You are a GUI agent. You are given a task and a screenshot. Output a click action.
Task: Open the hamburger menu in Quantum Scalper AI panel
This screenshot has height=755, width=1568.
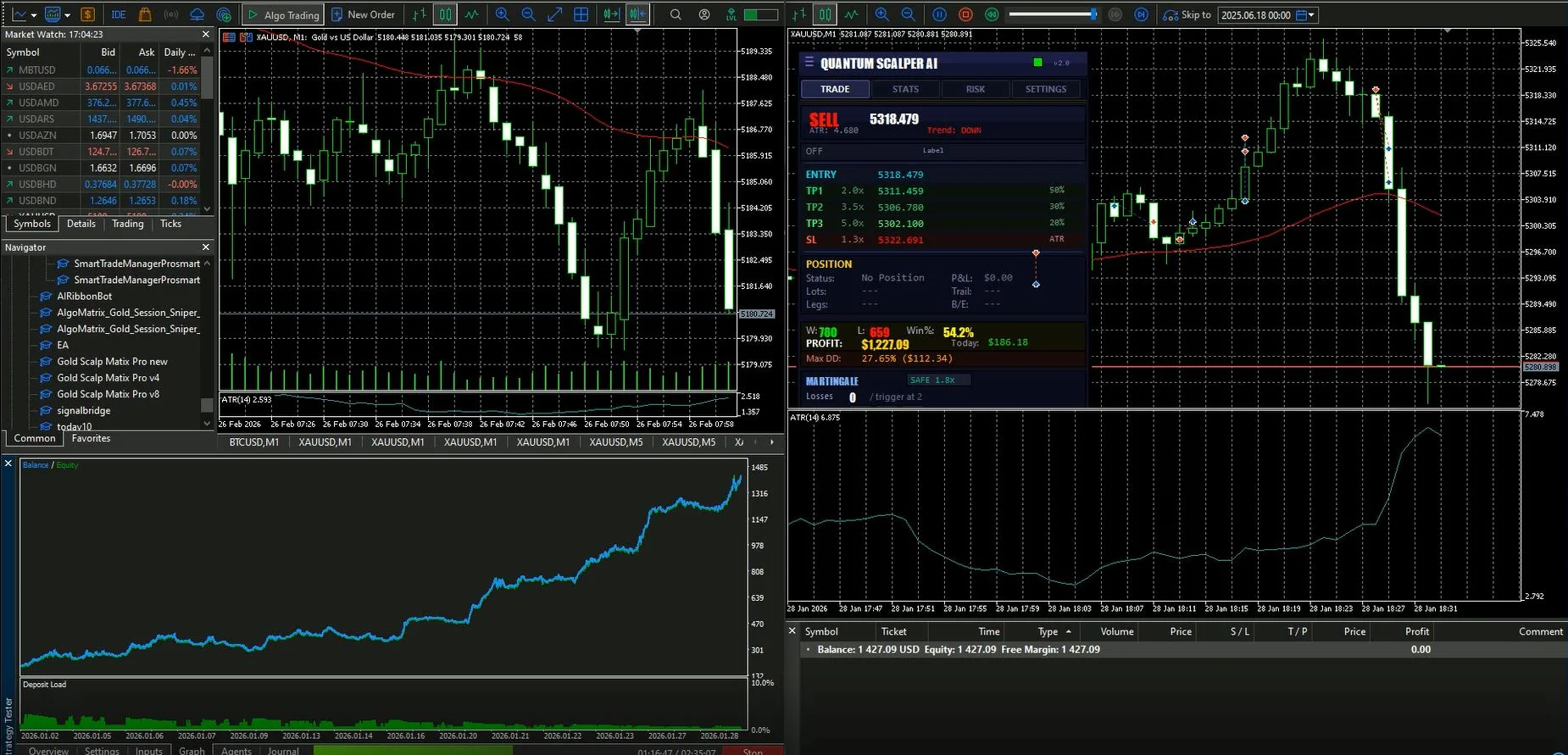pos(809,63)
